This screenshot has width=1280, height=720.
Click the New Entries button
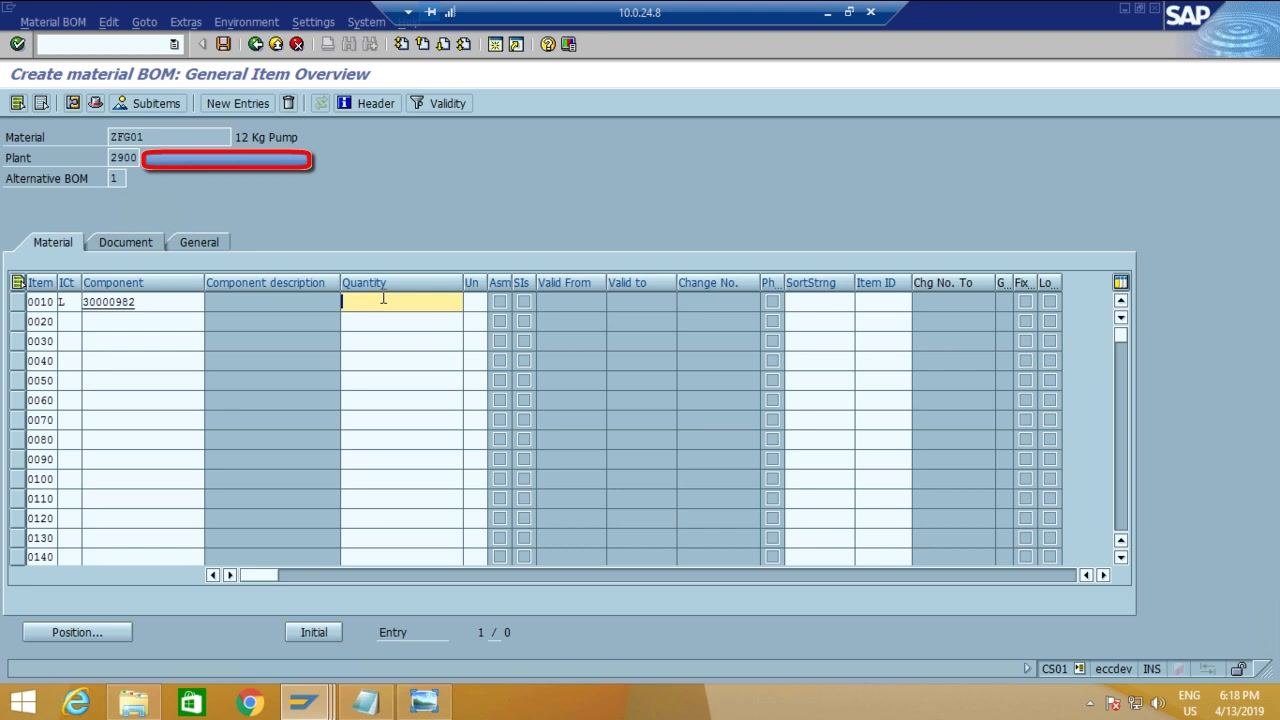tap(238, 103)
